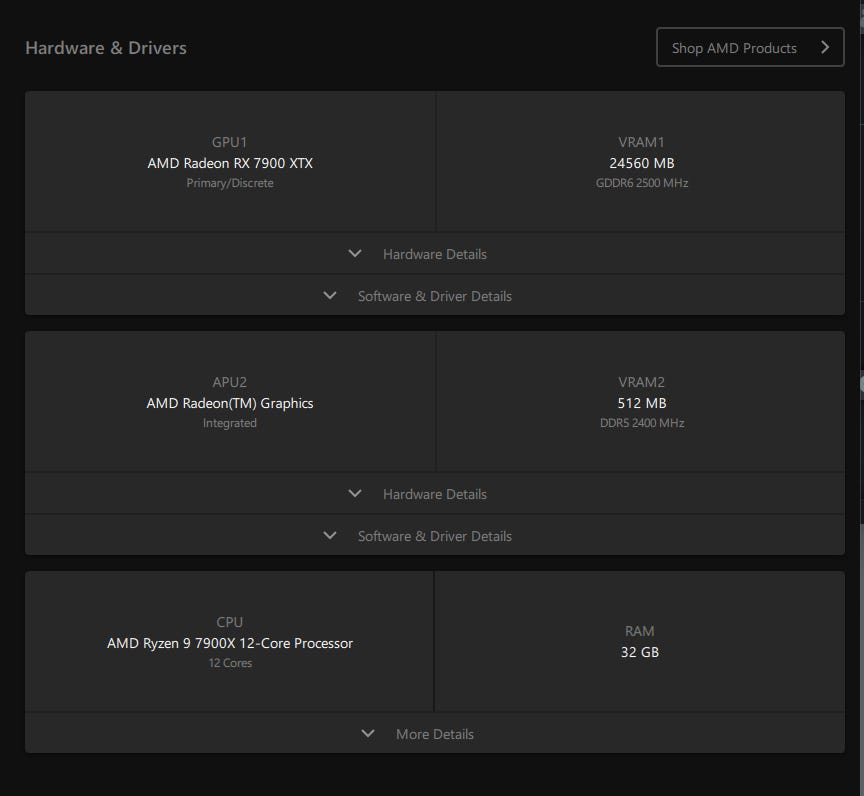The image size is (864, 796).
Task: Open the Shop AMD Products button
Action: (x=750, y=47)
